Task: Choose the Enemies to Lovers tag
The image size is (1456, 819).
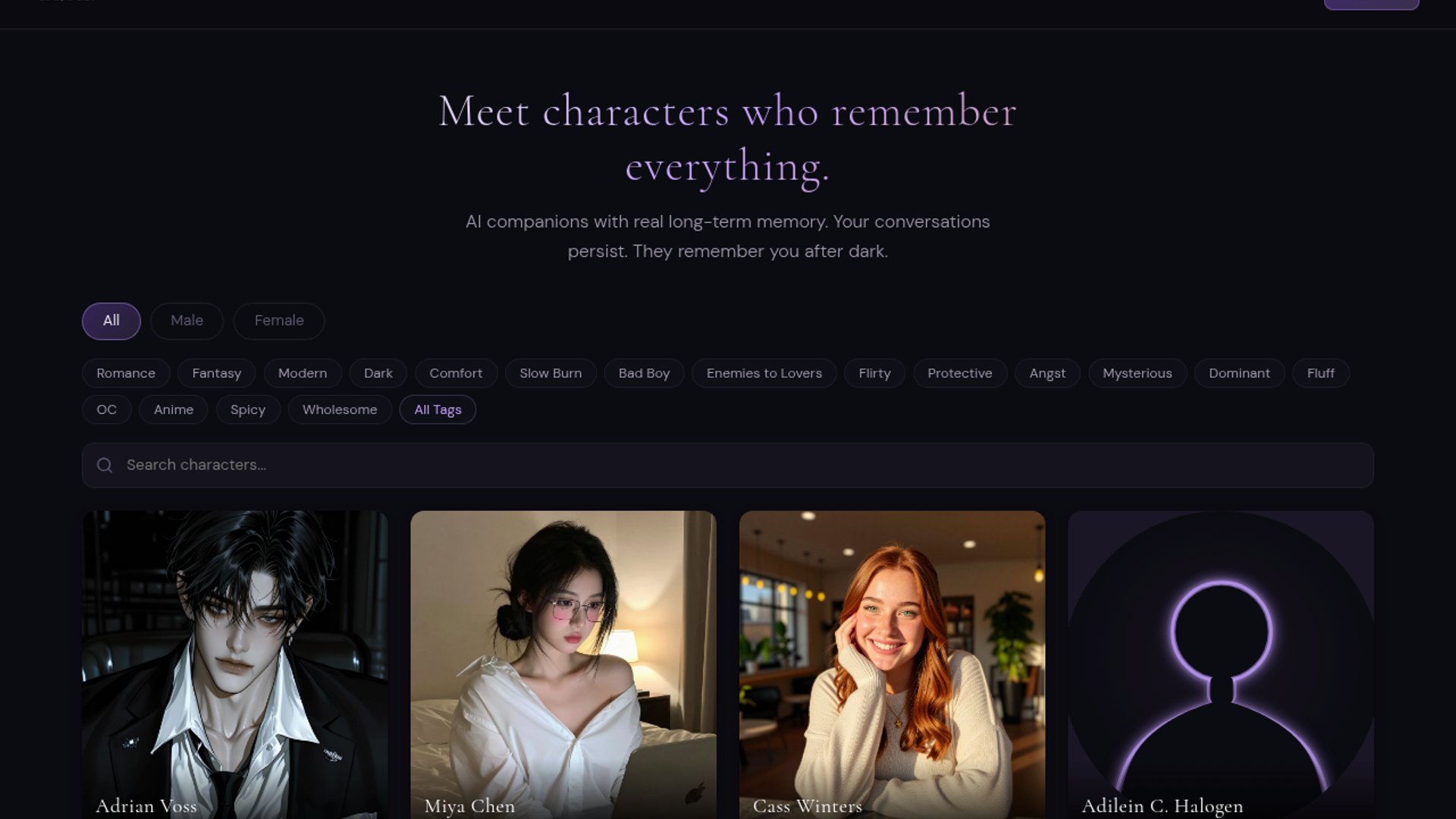Action: 764,373
